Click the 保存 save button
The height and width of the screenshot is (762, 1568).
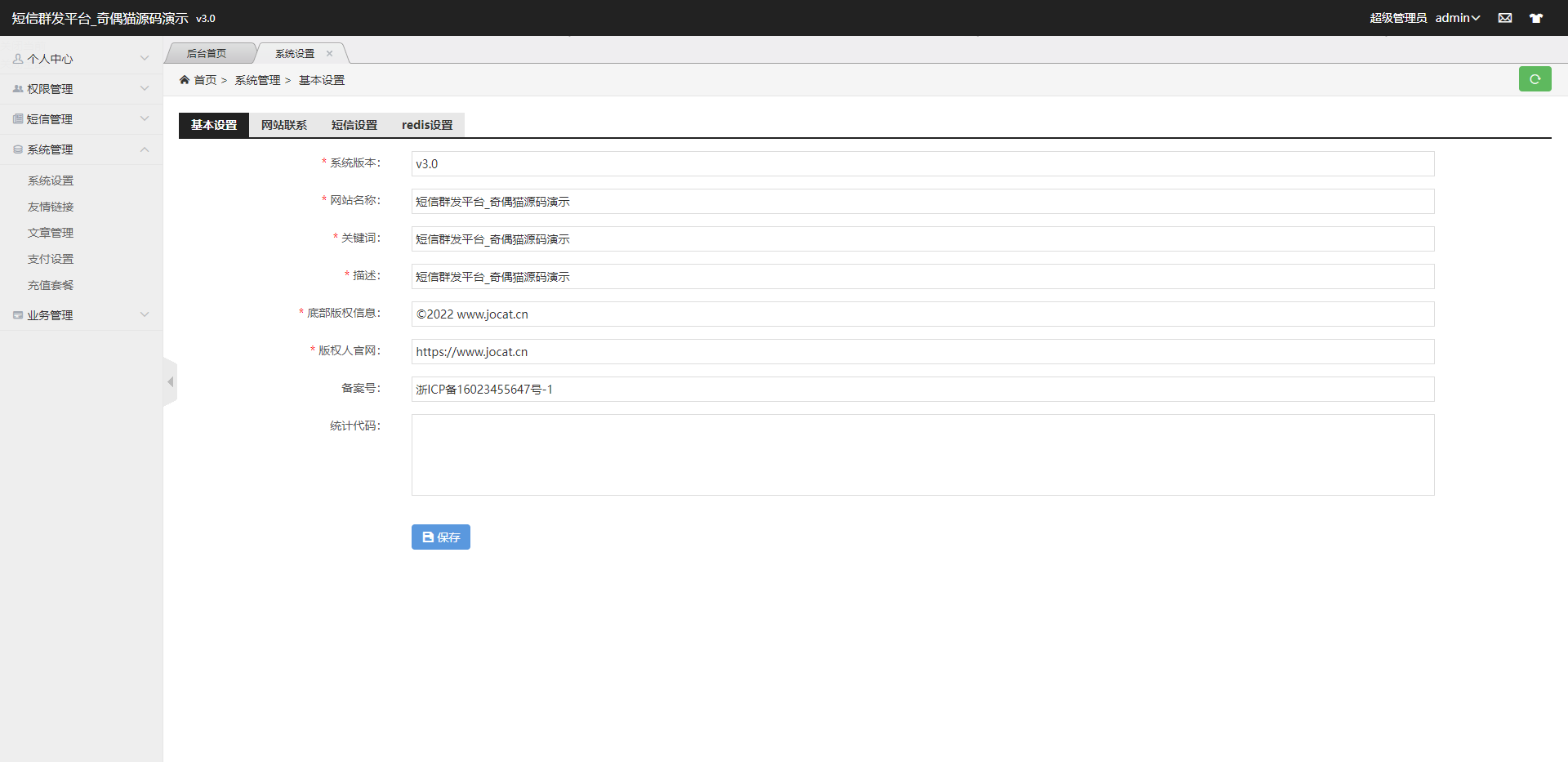(441, 537)
